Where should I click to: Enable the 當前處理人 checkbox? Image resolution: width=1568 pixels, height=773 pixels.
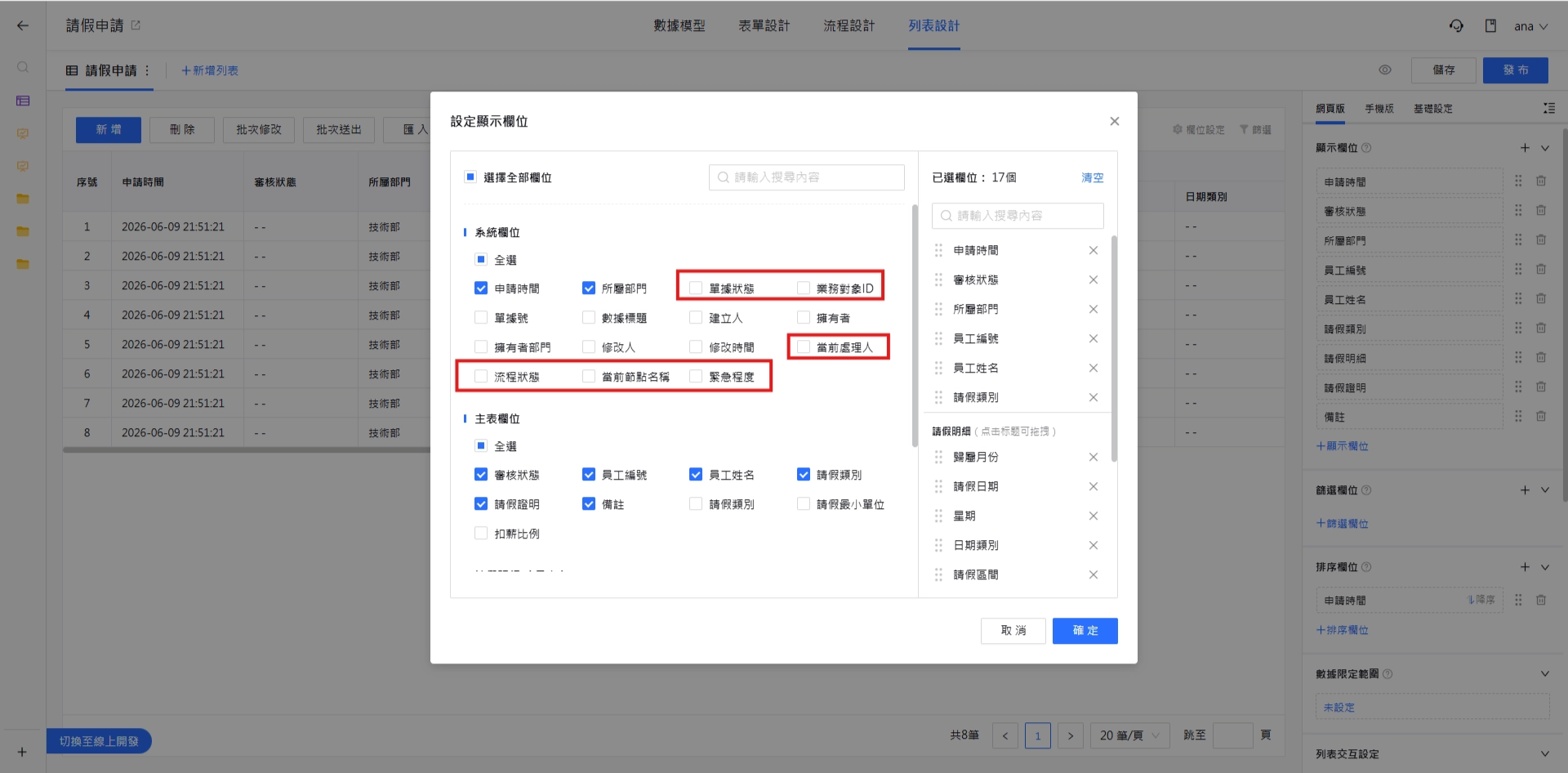coord(804,347)
